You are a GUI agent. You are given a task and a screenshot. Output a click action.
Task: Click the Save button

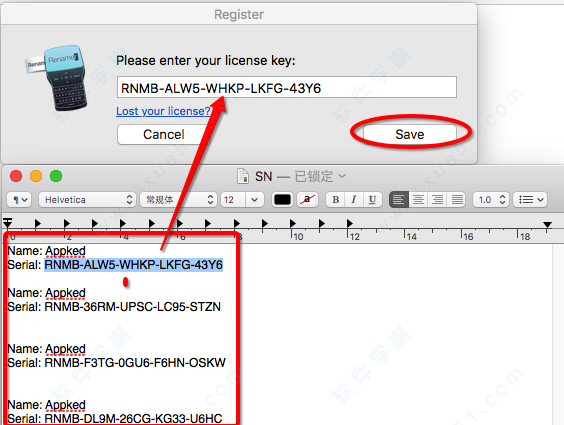tap(410, 134)
